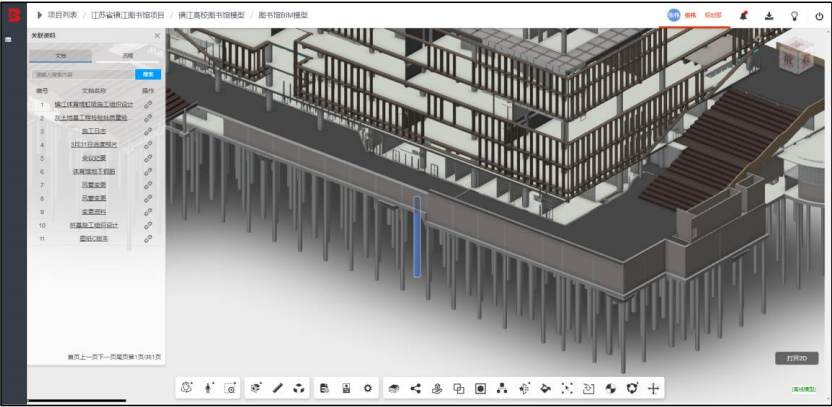Viewport: 832px width, 407px height.
Task: Click the share nodes icon in the toolbar
Action: coord(415,388)
